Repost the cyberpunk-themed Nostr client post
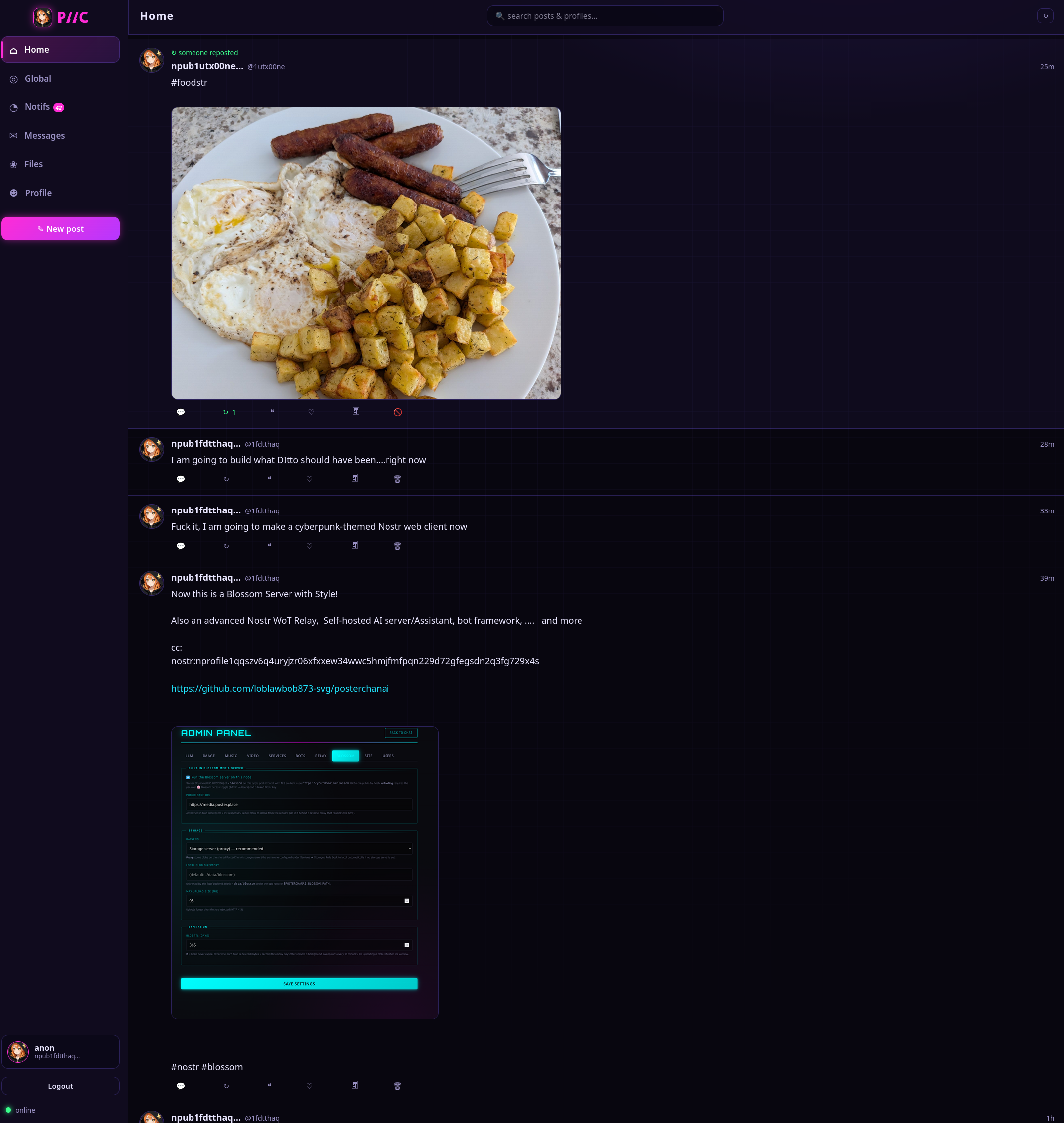 tap(226, 546)
